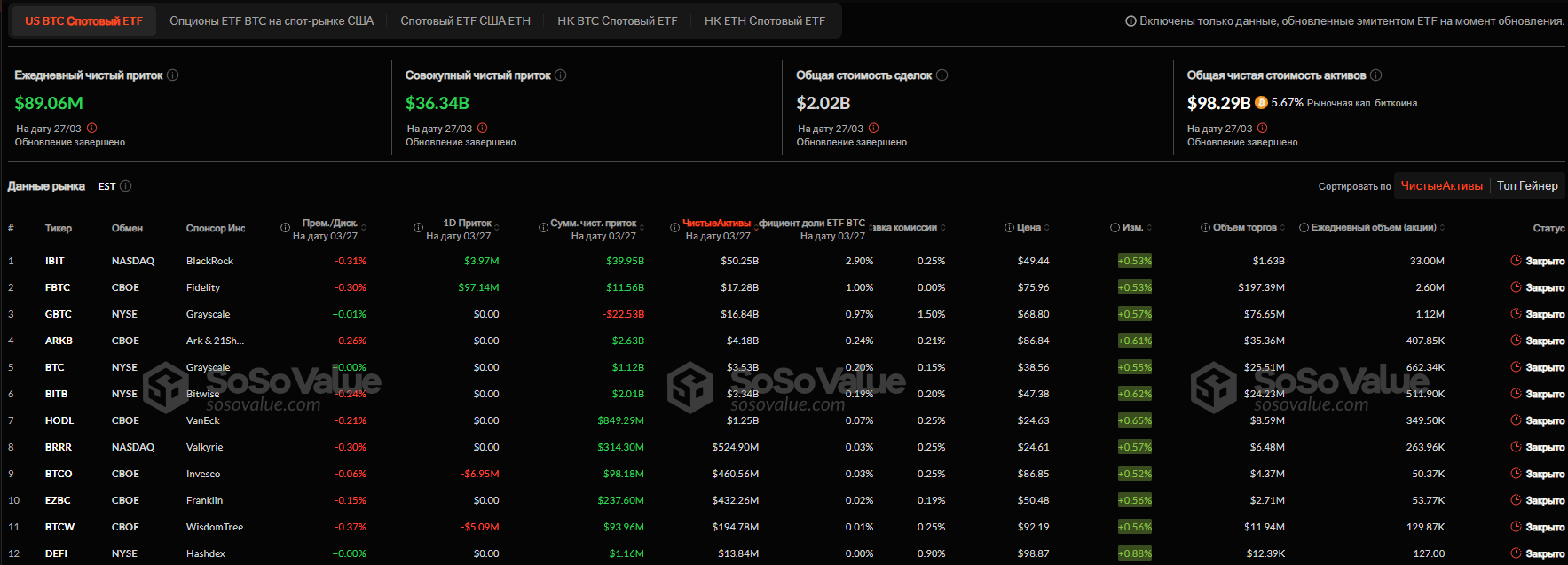
Task: Sort by Топ Гейнер button
Action: click(x=1527, y=185)
